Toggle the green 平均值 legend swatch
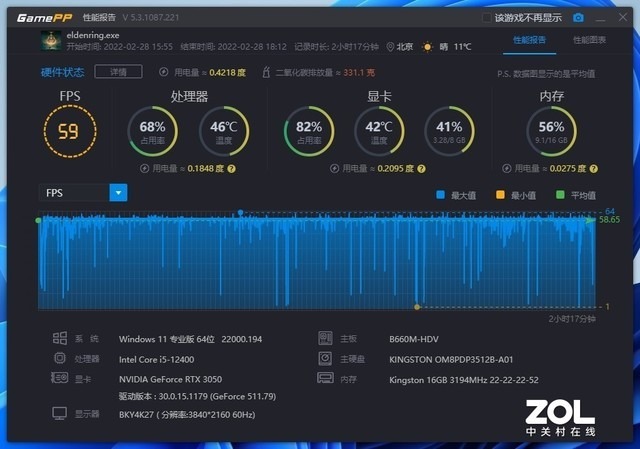This screenshot has height=449, width=640. [x=560, y=195]
